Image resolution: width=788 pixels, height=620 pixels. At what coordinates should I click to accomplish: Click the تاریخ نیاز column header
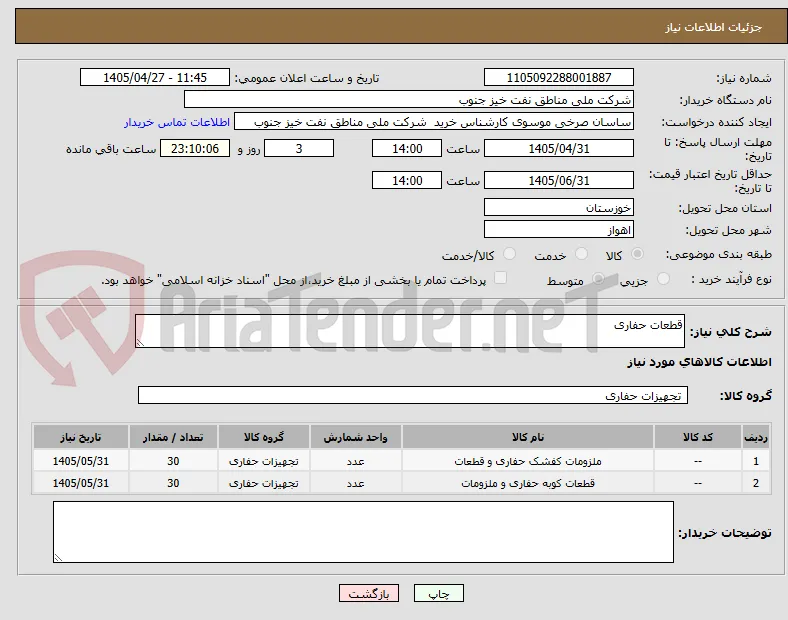81,437
